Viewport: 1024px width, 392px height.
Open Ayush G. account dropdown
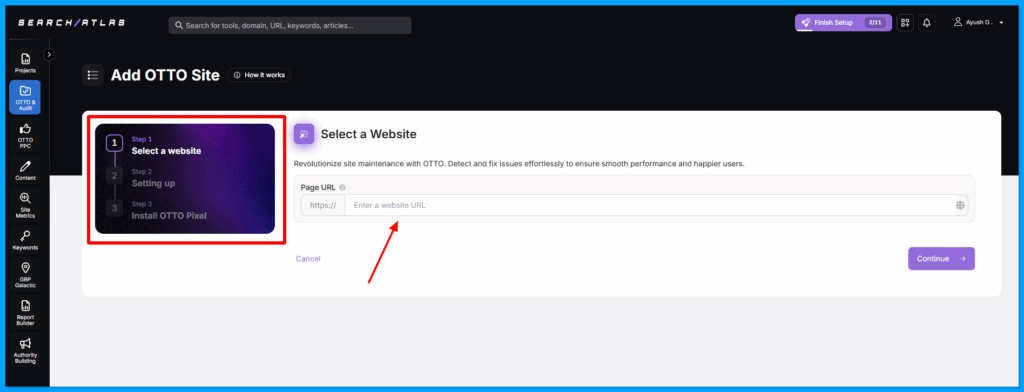pyautogui.click(x=978, y=22)
